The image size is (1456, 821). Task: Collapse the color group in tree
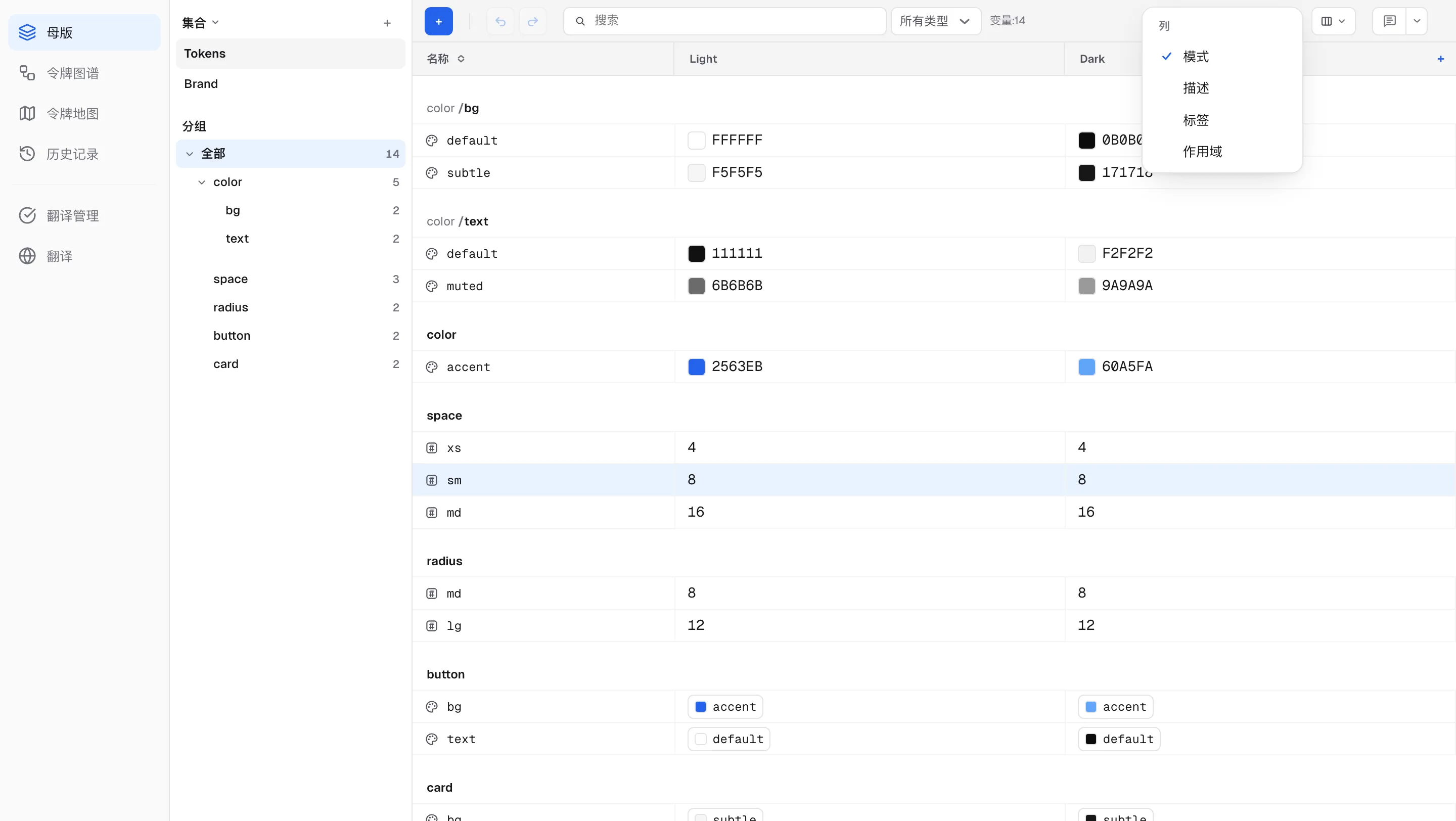[202, 182]
